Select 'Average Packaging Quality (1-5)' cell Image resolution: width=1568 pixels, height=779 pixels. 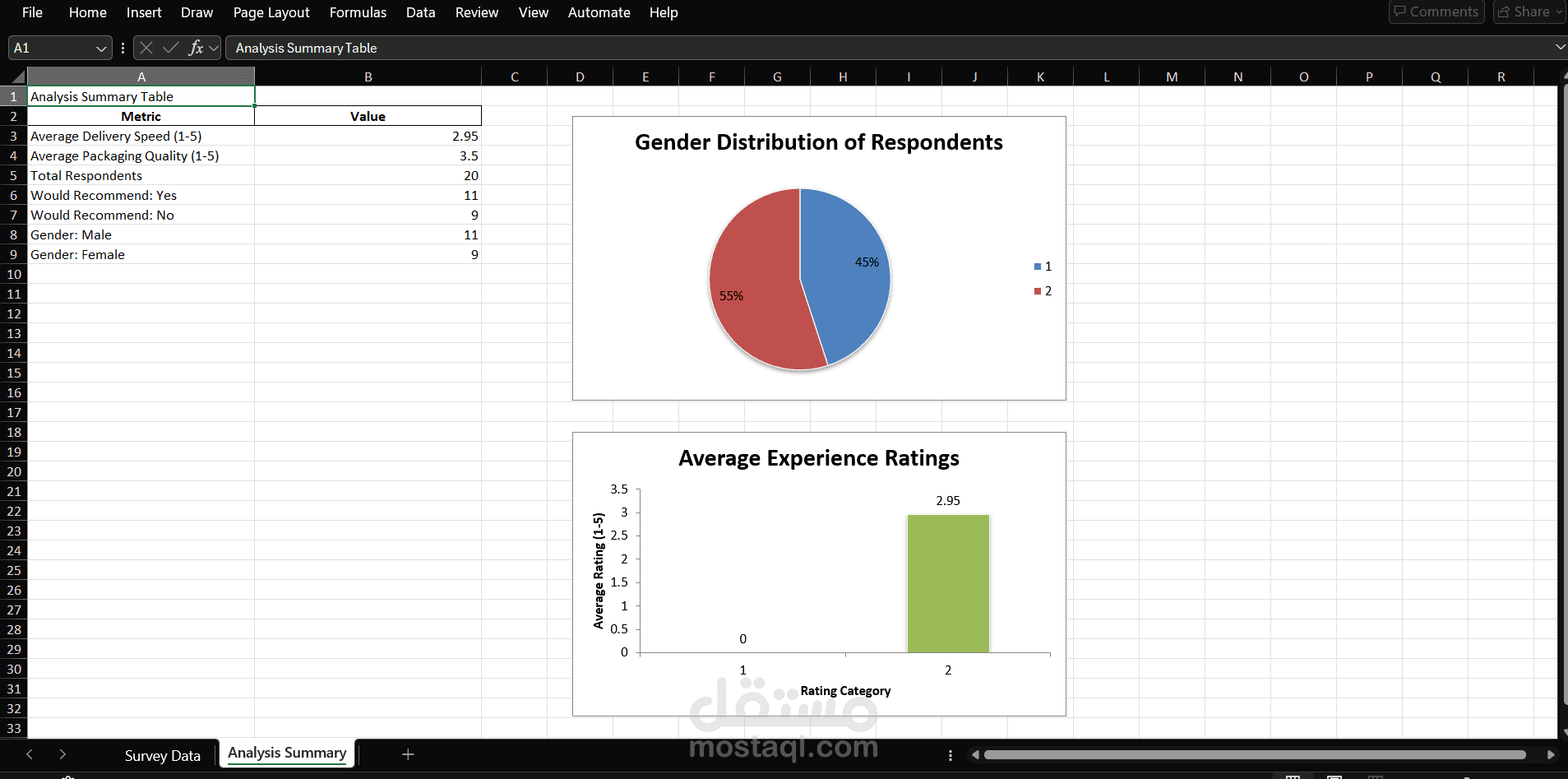point(141,155)
